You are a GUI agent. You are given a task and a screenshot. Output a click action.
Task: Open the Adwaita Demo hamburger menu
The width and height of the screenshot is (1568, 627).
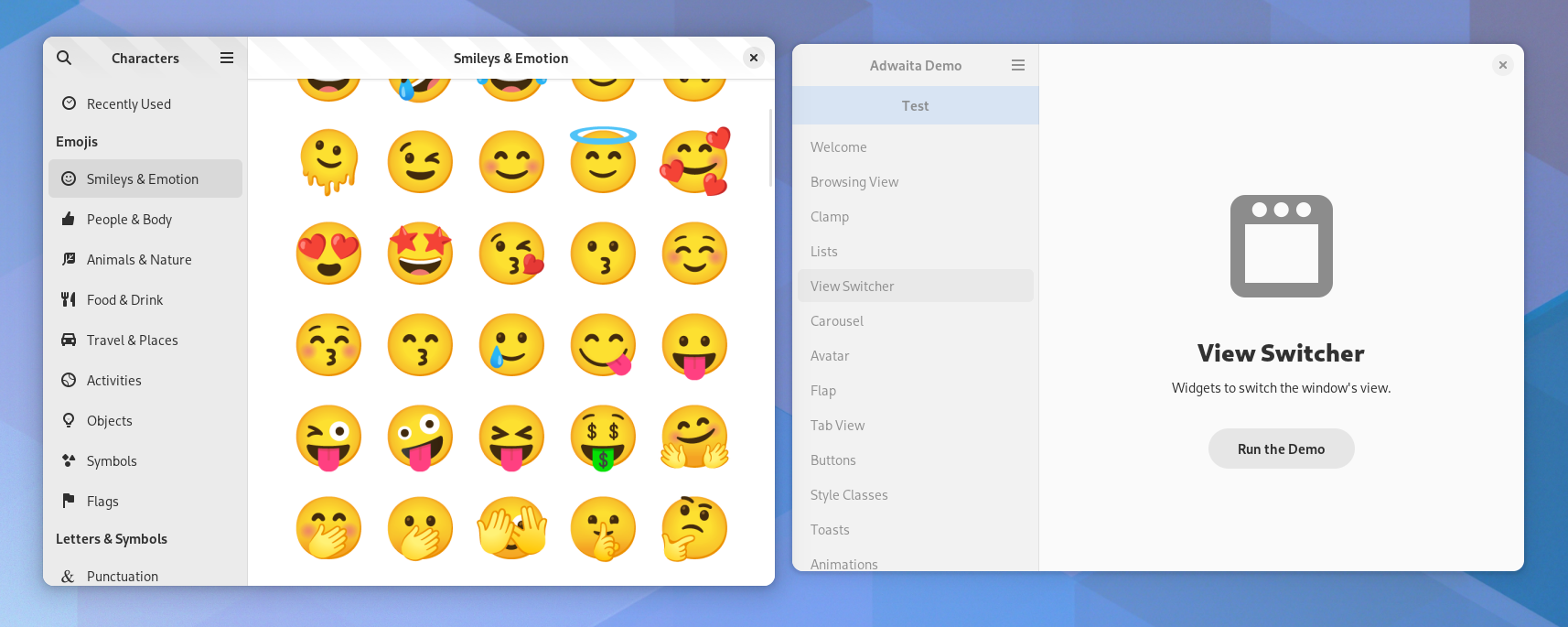click(x=1018, y=65)
